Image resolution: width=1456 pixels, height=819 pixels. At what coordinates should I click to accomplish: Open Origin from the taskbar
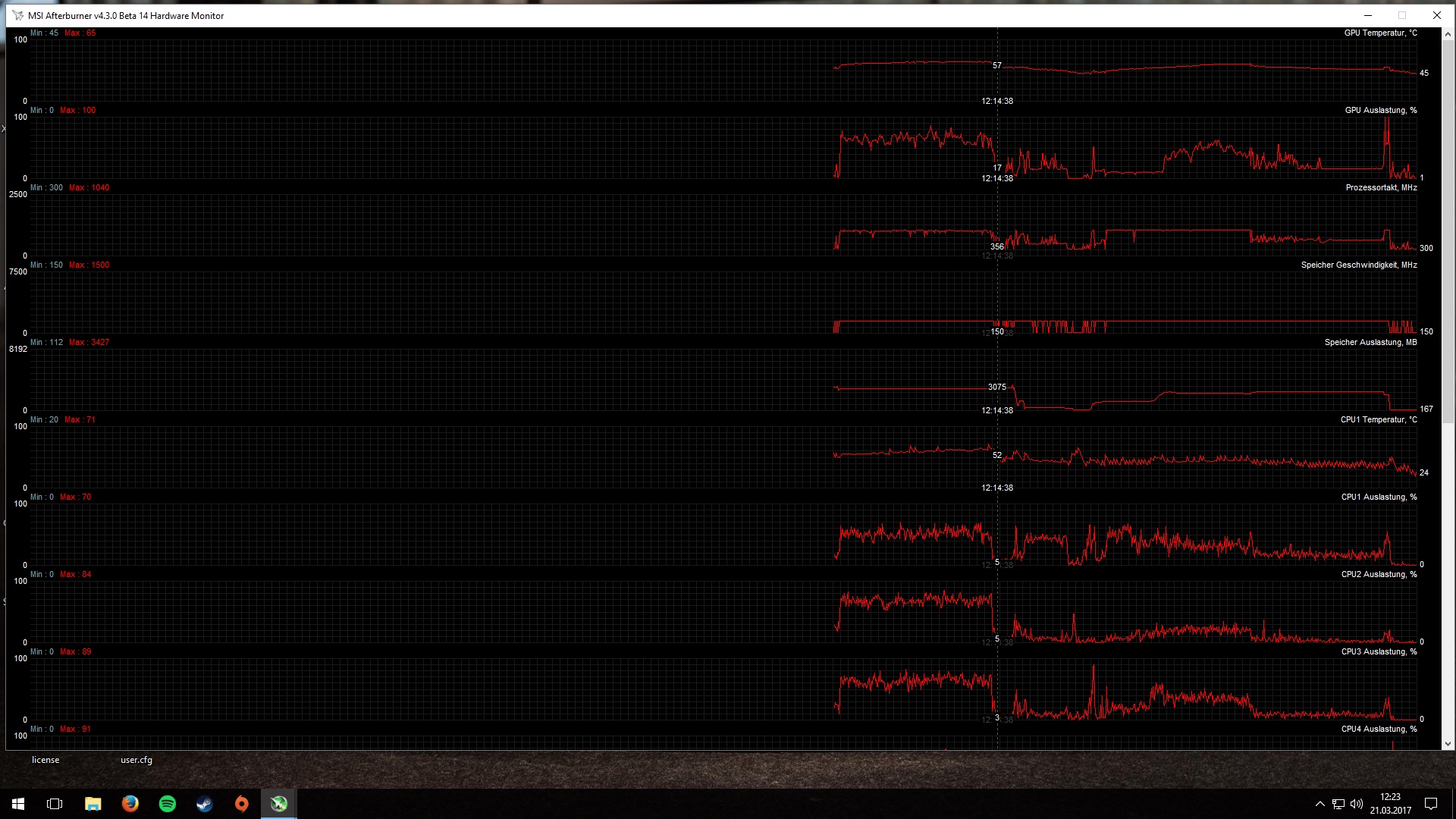point(241,804)
